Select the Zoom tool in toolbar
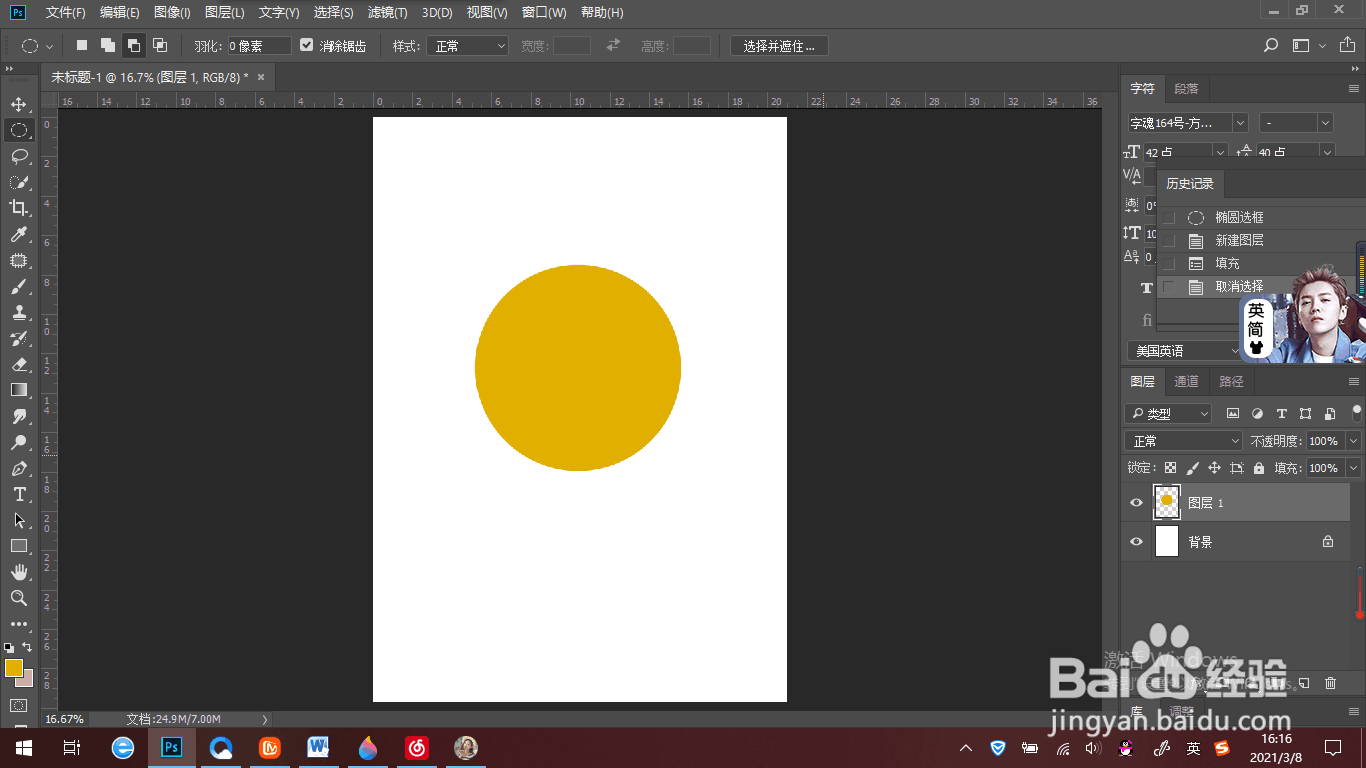The image size is (1366, 768). (19, 598)
